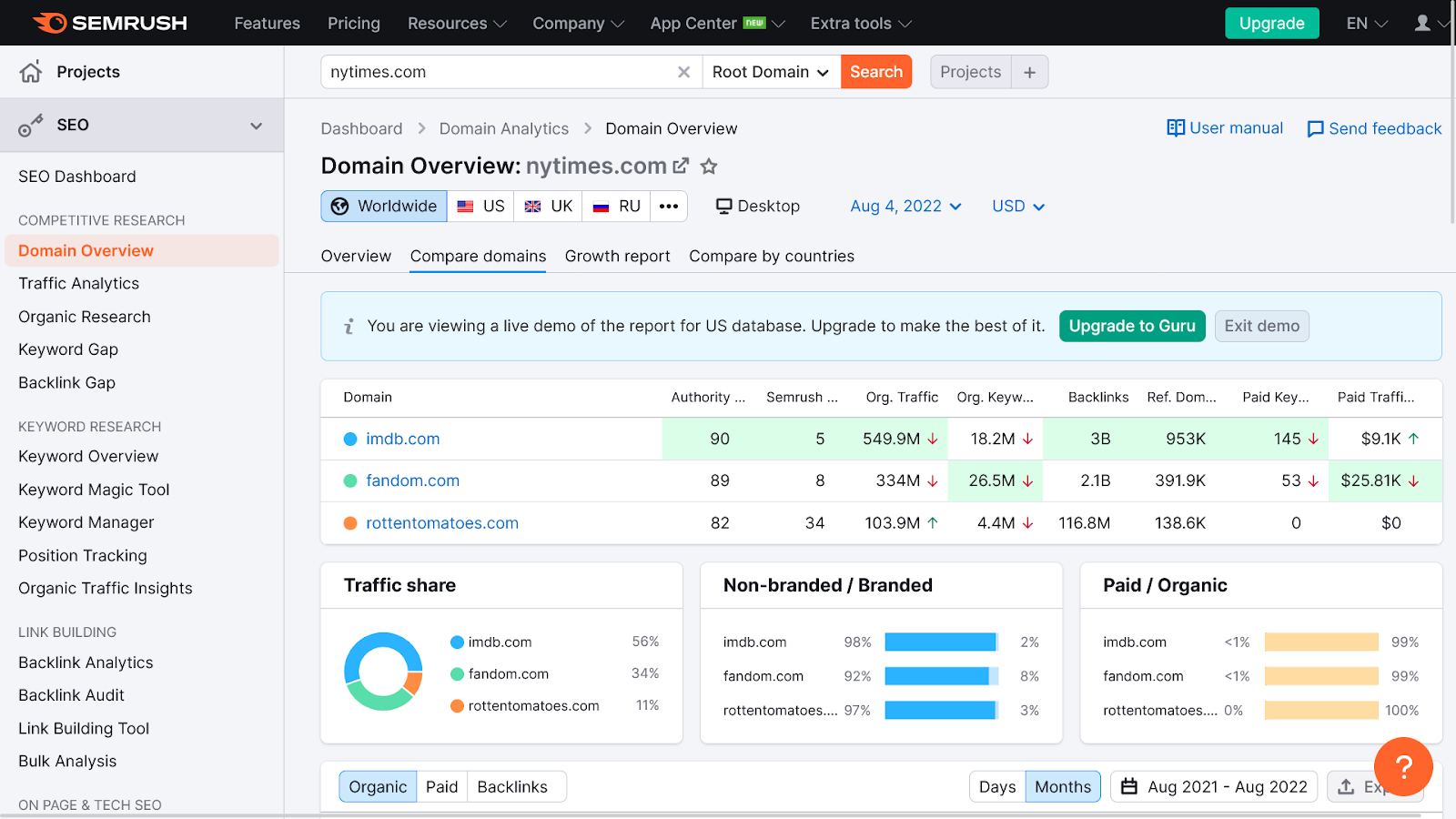Open nytimes.com external link icon
1456x819 pixels.
click(x=681, y=166)
